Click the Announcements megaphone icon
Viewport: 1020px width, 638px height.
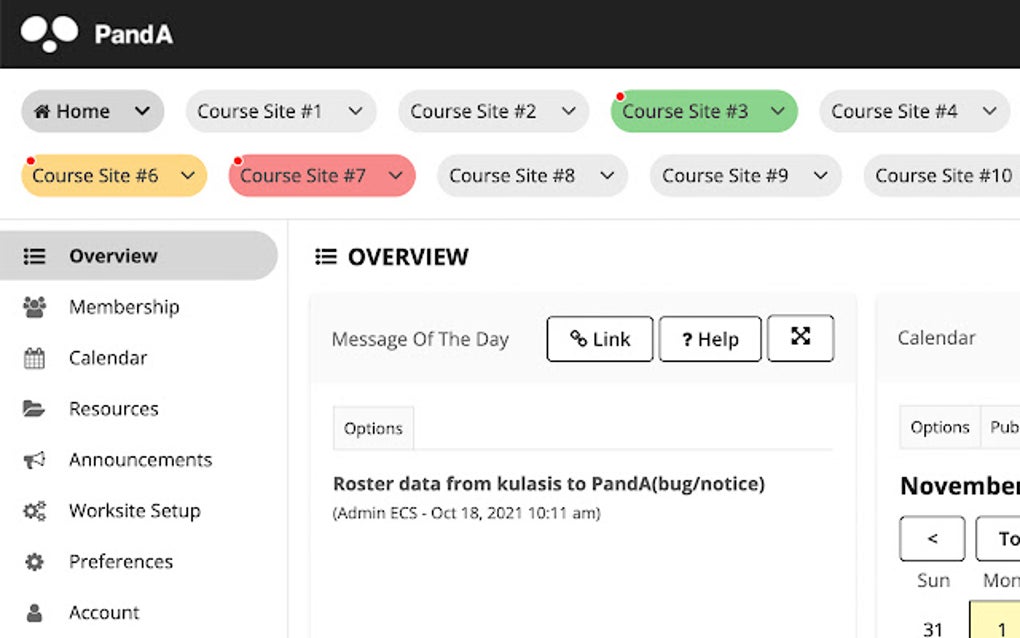point(35,460)
